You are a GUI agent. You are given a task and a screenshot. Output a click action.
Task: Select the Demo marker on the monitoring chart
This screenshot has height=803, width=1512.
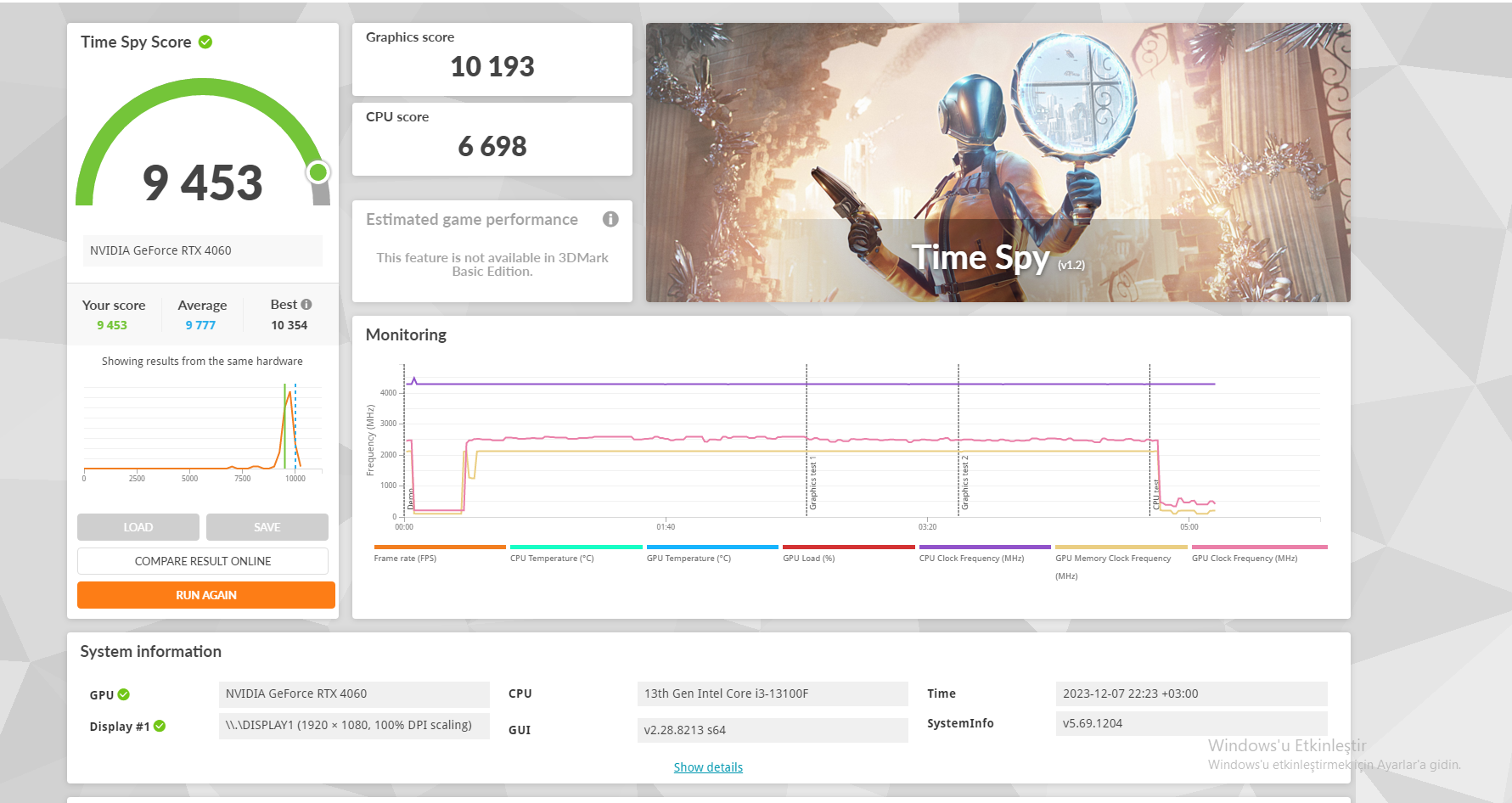(411, 498)
